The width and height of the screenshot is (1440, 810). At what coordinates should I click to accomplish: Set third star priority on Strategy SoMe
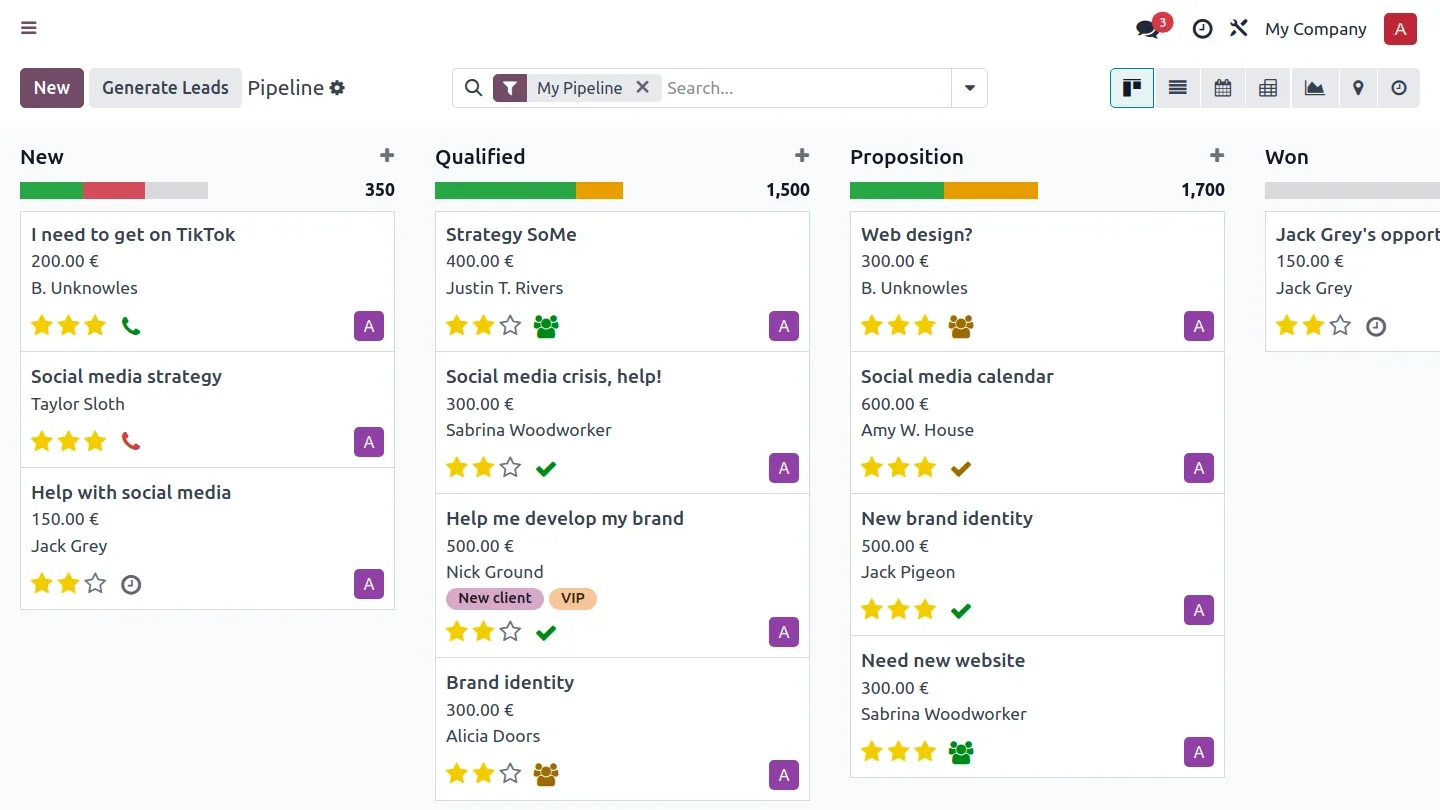(511, 325)
